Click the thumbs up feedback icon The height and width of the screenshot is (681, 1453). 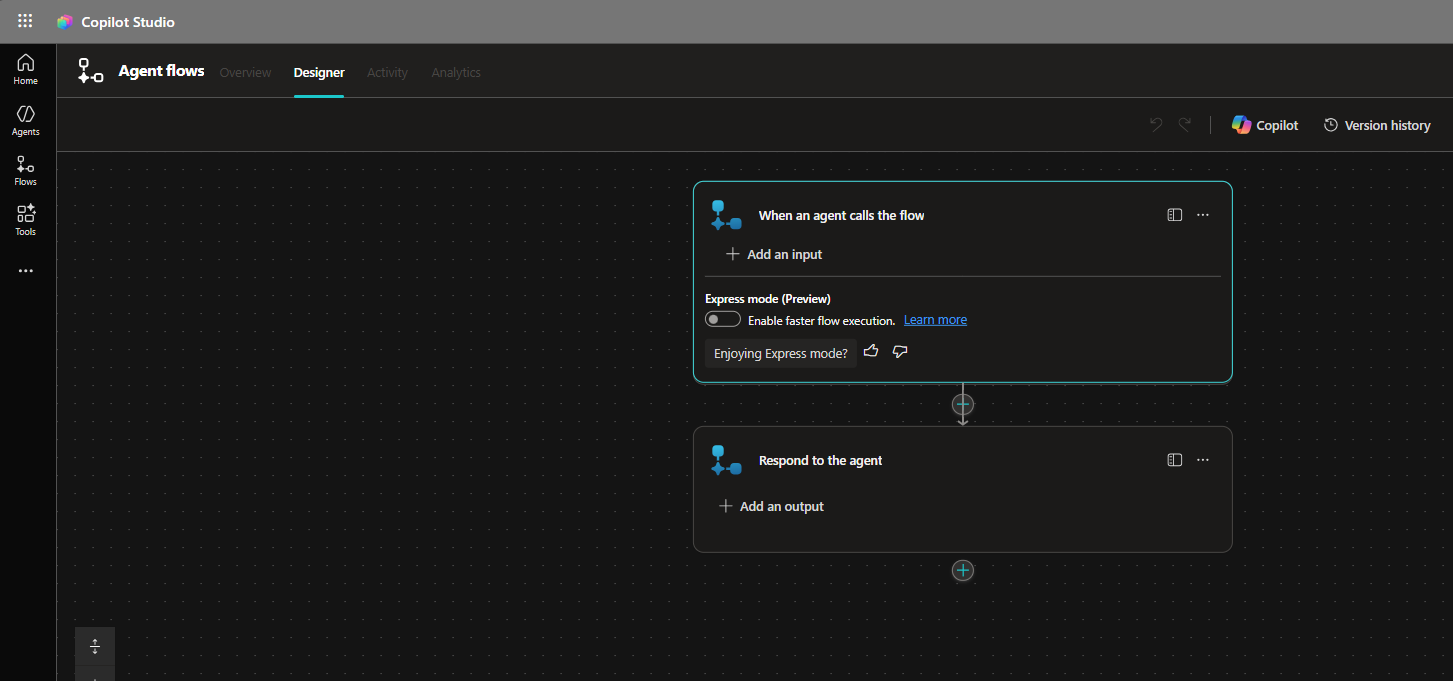[871, 352]
